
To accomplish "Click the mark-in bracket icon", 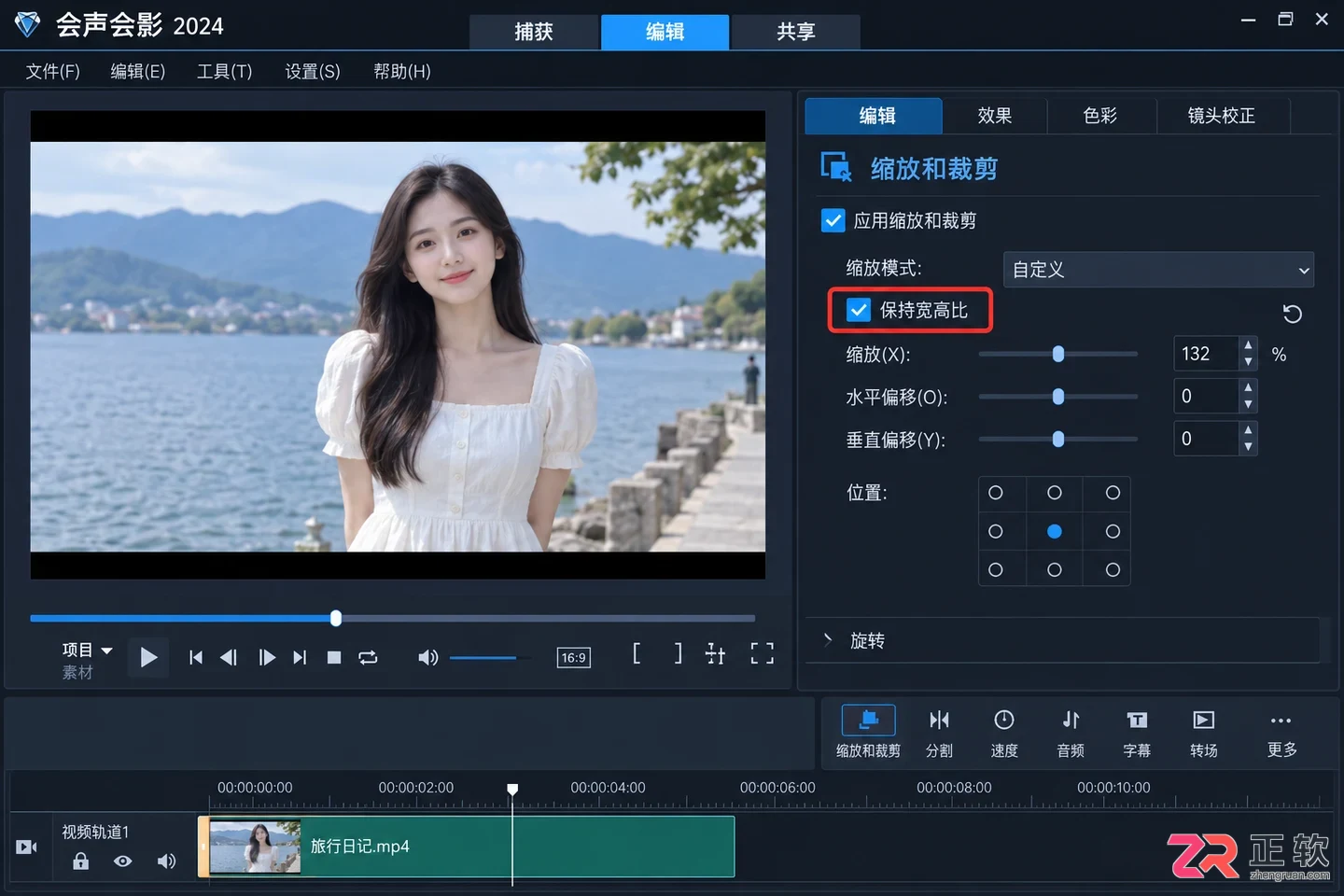I will pos(637,653).
